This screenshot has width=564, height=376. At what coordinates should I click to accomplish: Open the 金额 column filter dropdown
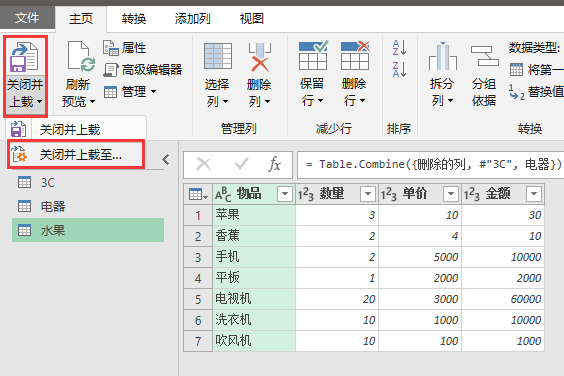(534, 194)
